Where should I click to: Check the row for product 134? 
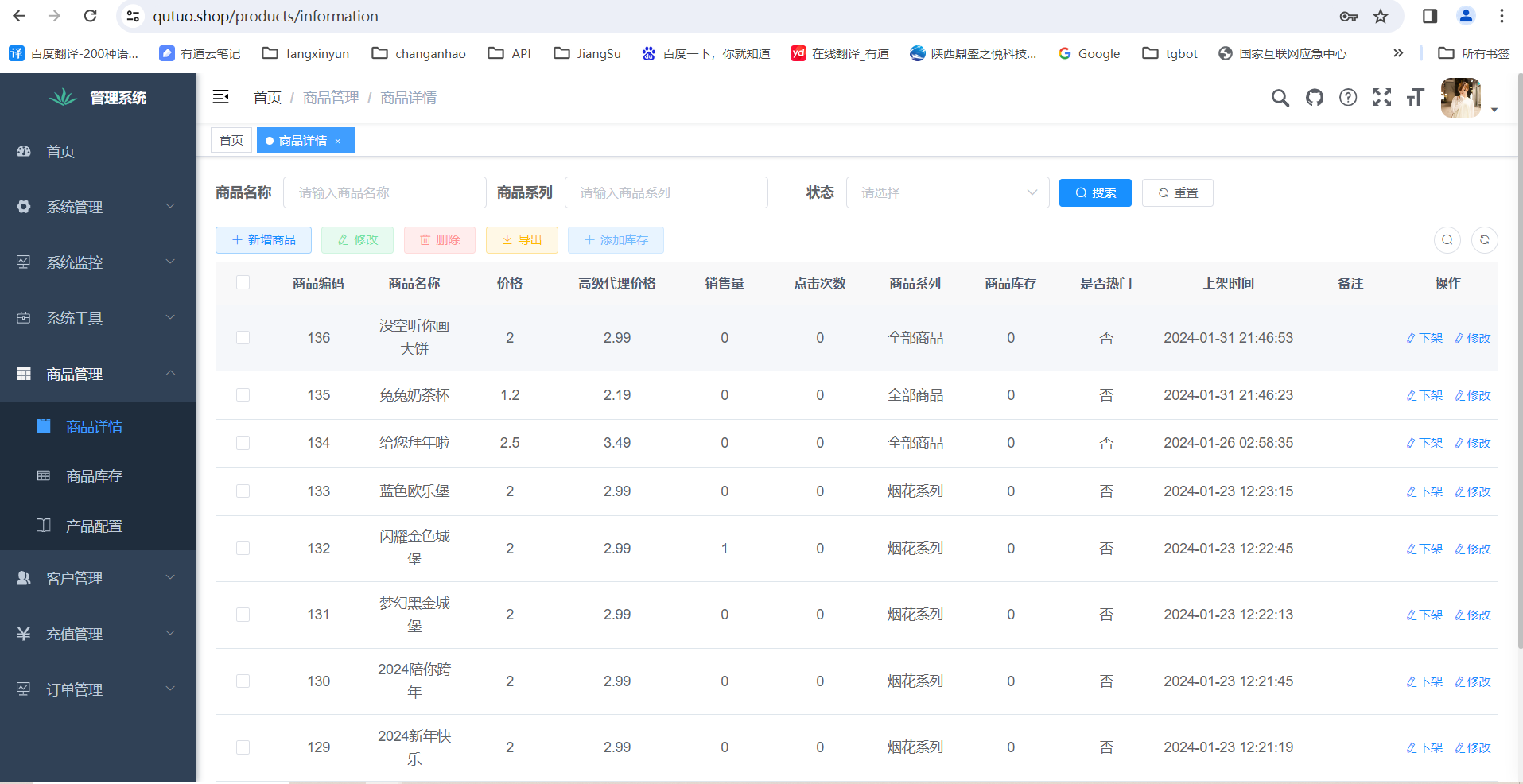[243, 443]
